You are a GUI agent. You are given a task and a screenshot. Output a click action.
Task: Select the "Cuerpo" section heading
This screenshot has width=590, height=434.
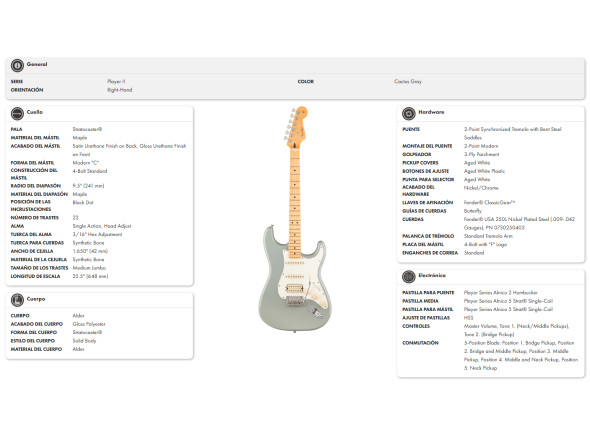[36, 299]
